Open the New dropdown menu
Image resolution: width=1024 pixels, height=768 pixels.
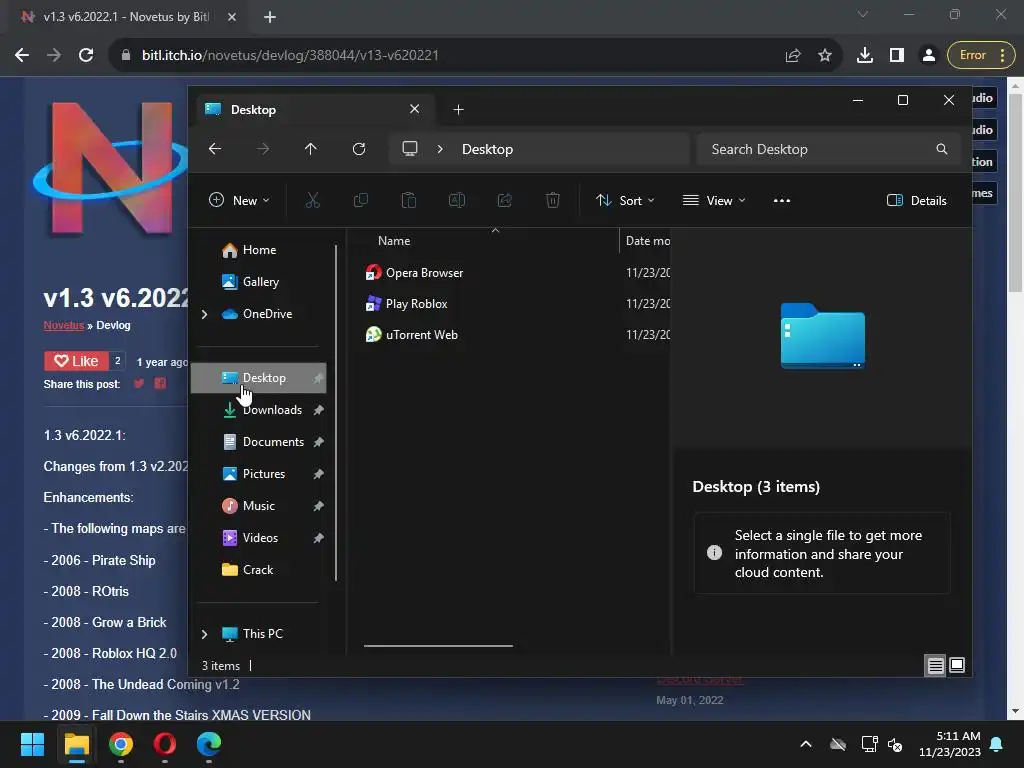click(x=239, y=200)
